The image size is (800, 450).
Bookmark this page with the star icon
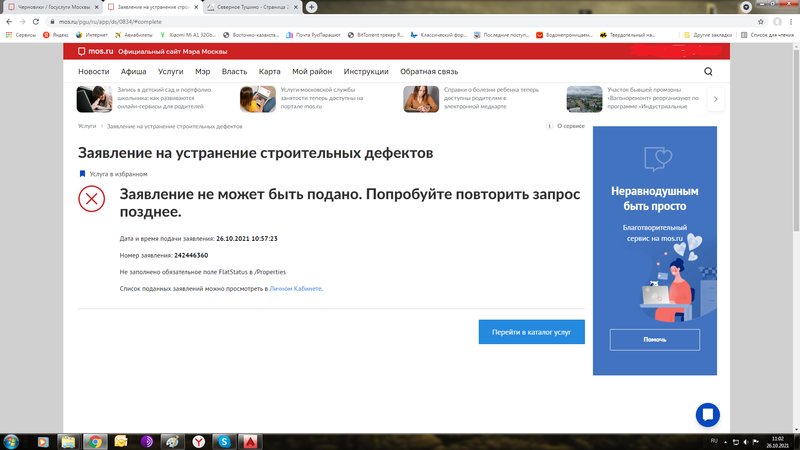click(761, 21)
